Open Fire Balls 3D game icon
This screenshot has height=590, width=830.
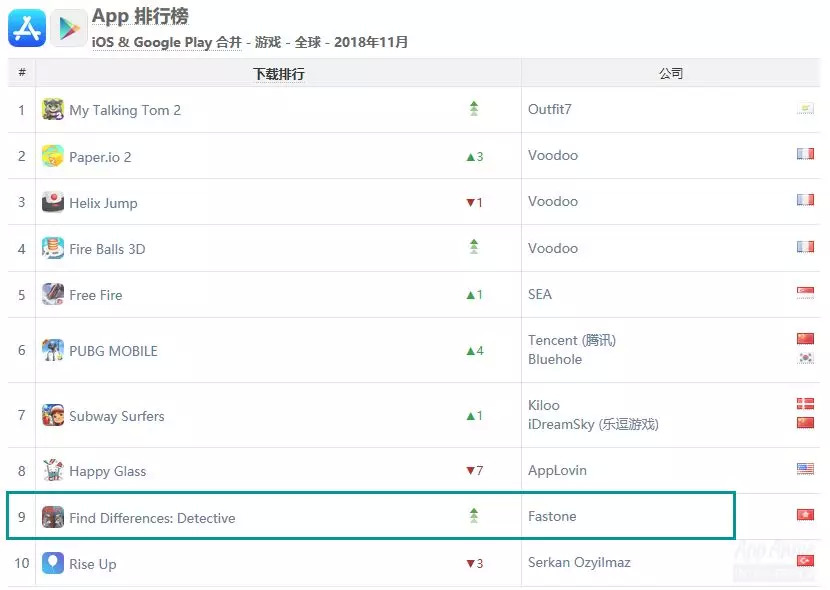[53, 248]
